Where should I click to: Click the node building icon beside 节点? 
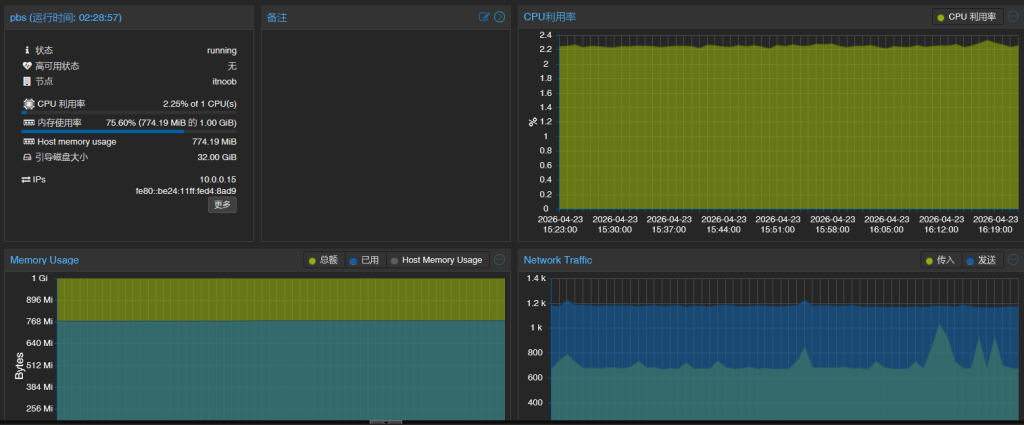pyautogui.click(x=28, y=81)
